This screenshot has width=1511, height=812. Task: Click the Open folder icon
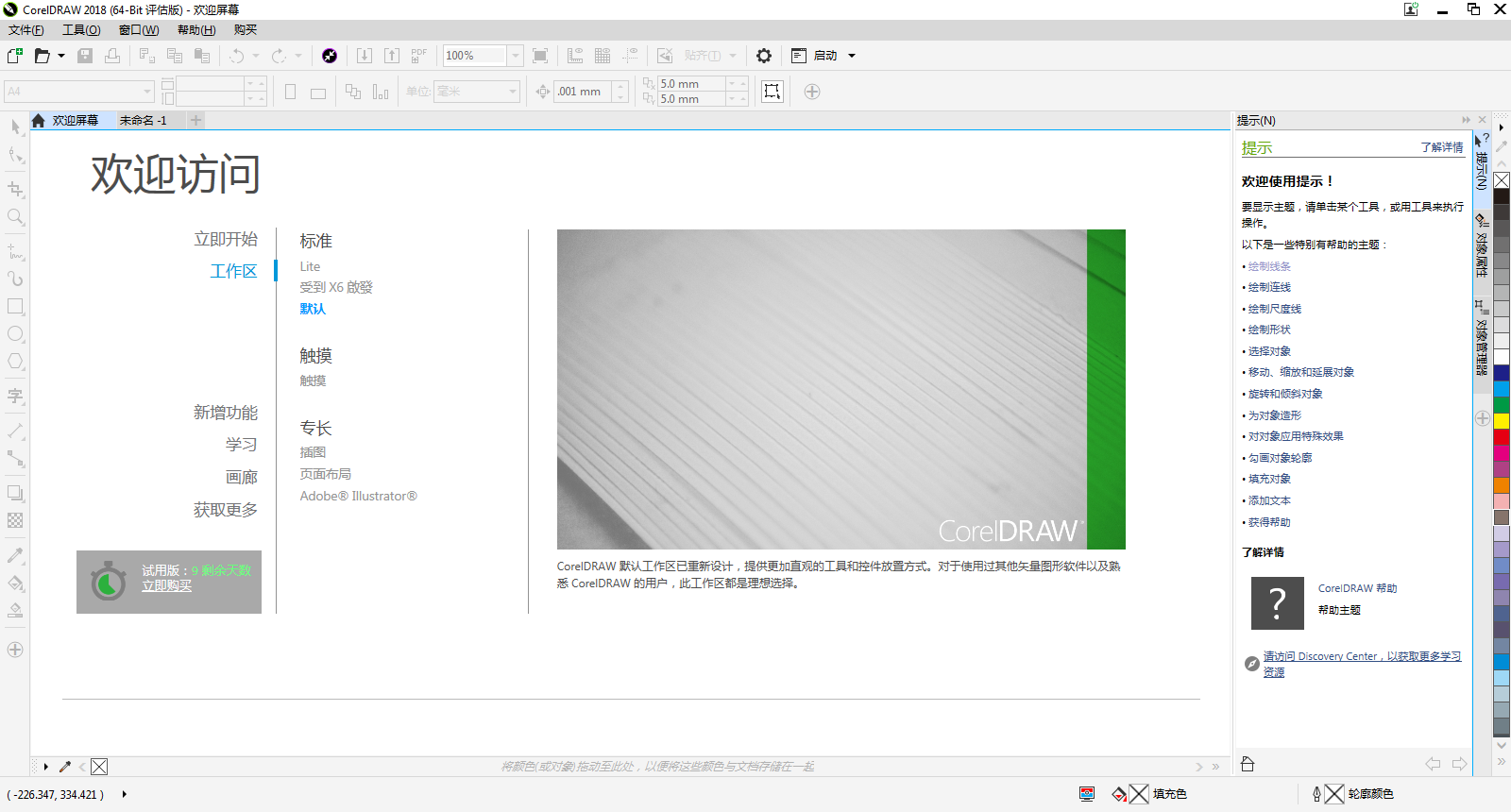click(x=42, y=56)
